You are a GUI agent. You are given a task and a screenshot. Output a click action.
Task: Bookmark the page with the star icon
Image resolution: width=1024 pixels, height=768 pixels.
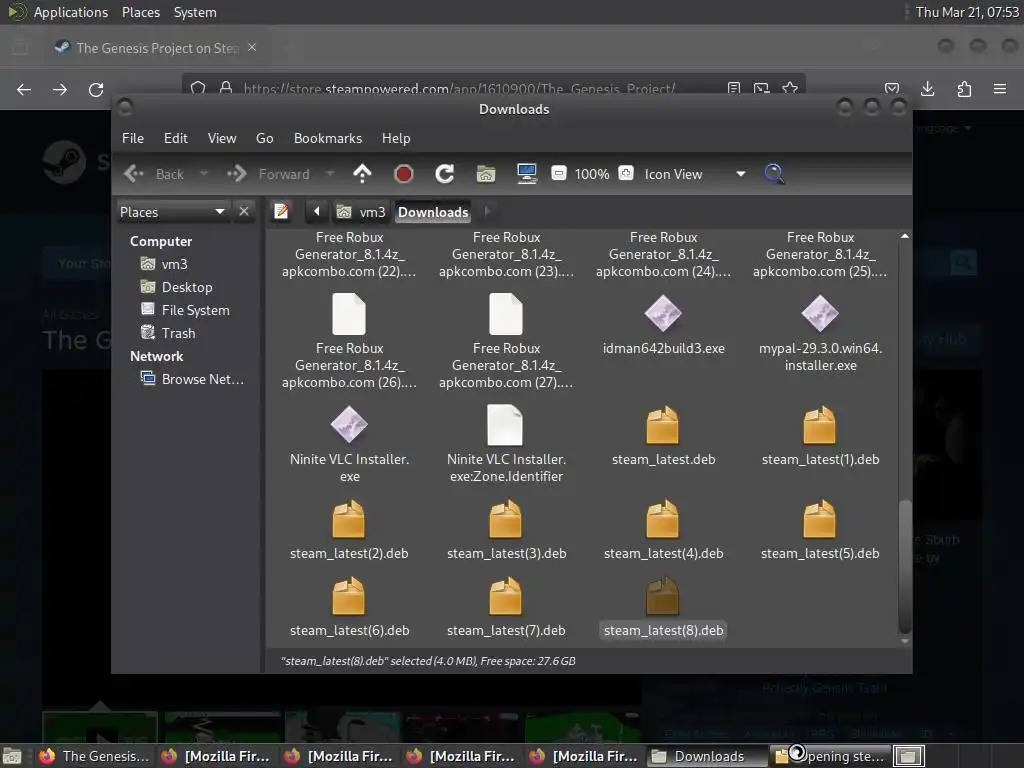click(x=790, y=88)
